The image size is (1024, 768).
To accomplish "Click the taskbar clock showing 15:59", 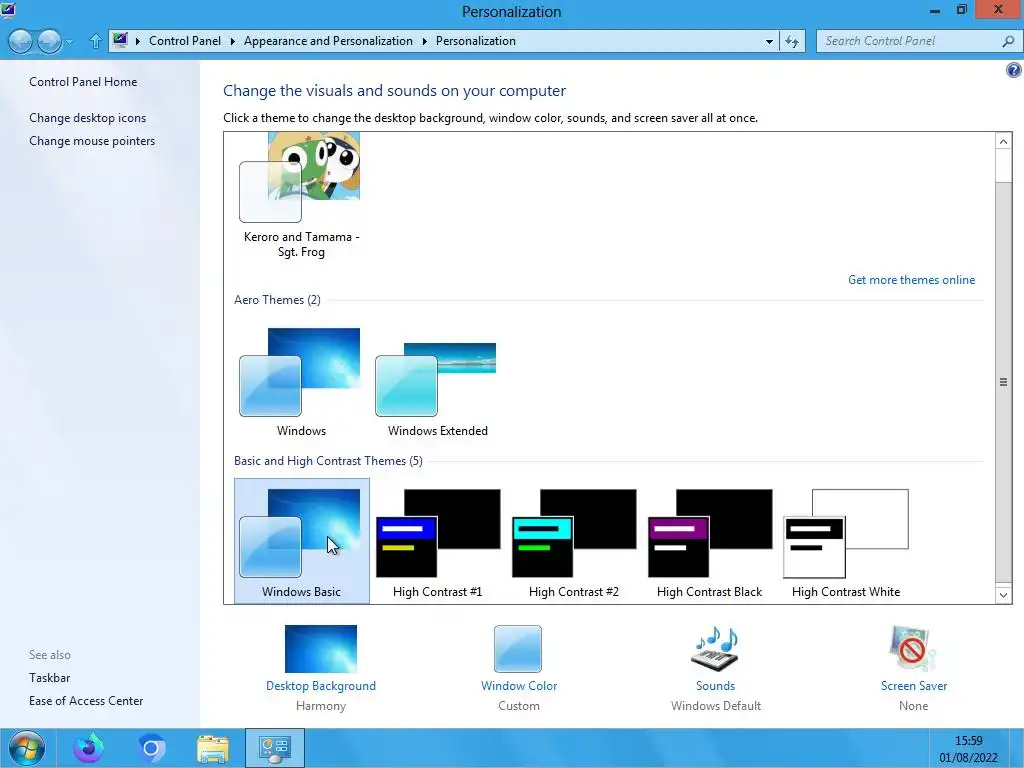I will coord(968,748).
